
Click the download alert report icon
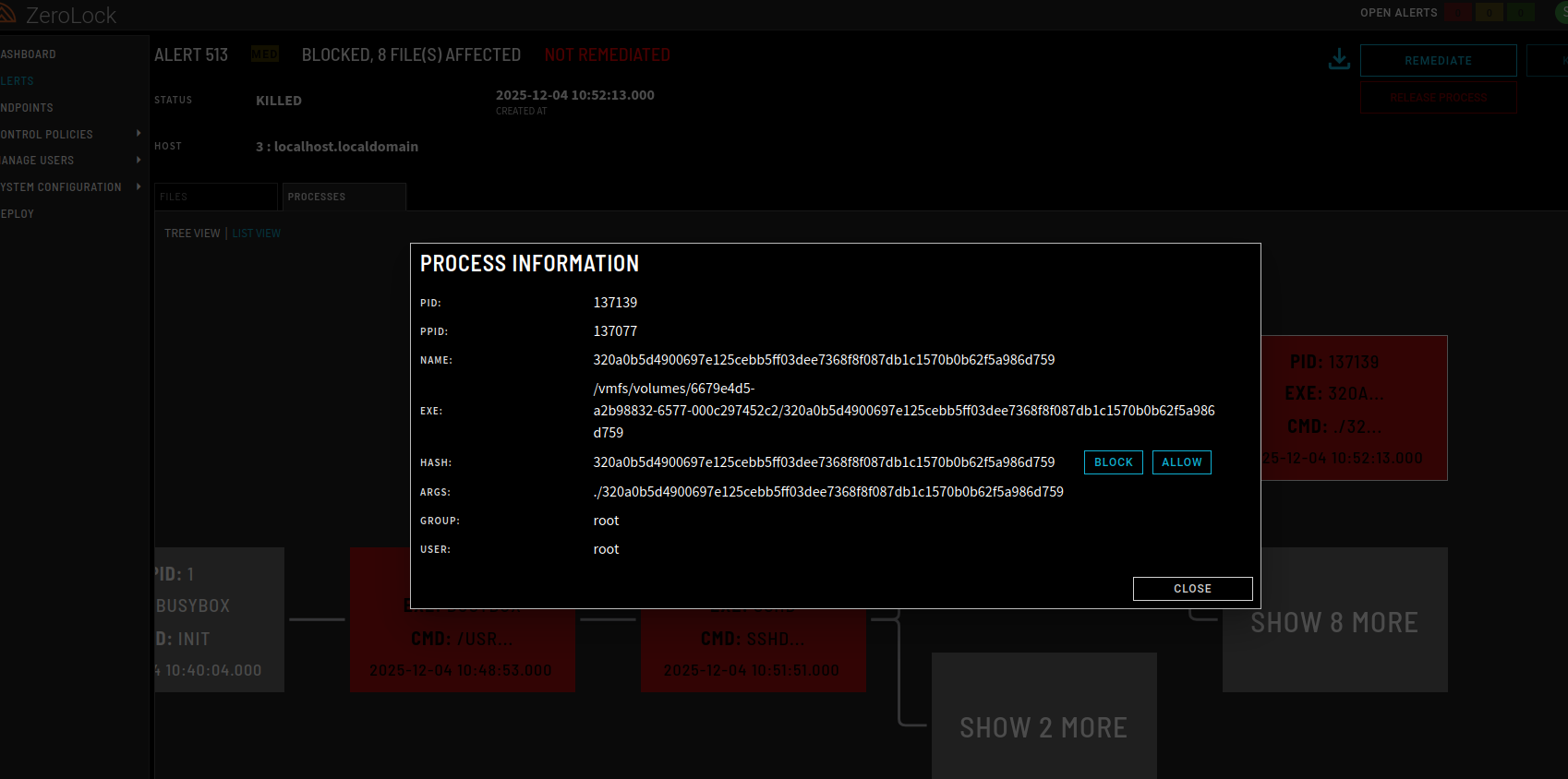[1338, 60]
